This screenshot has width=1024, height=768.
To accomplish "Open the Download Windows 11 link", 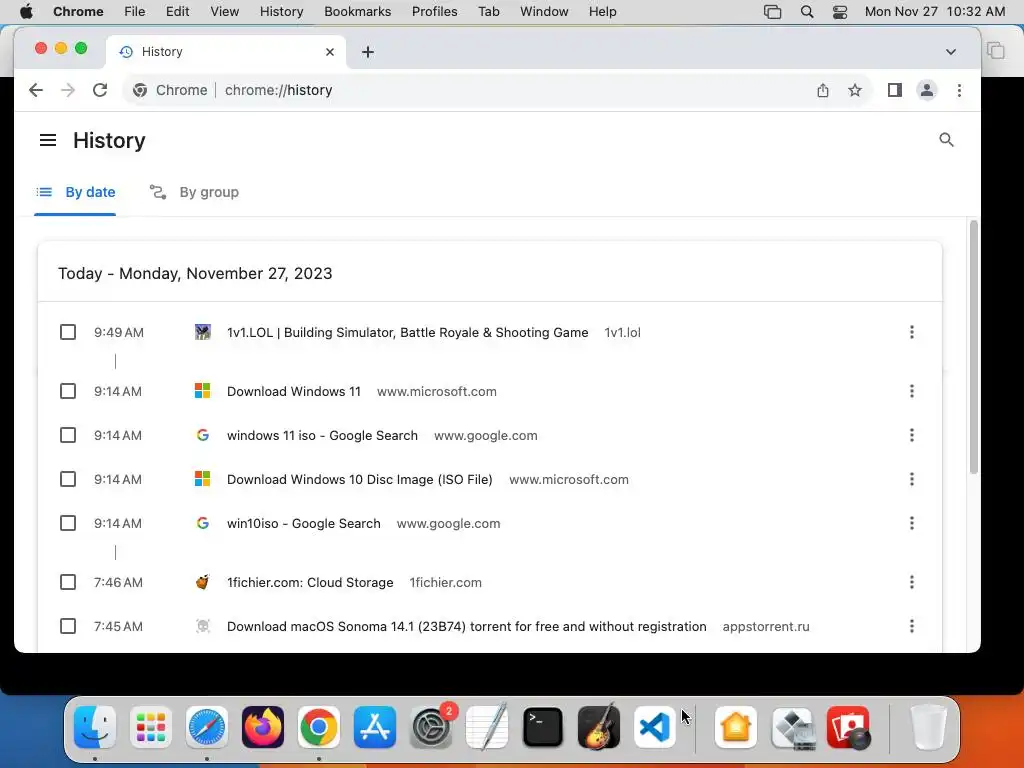I will coord(294,391).
